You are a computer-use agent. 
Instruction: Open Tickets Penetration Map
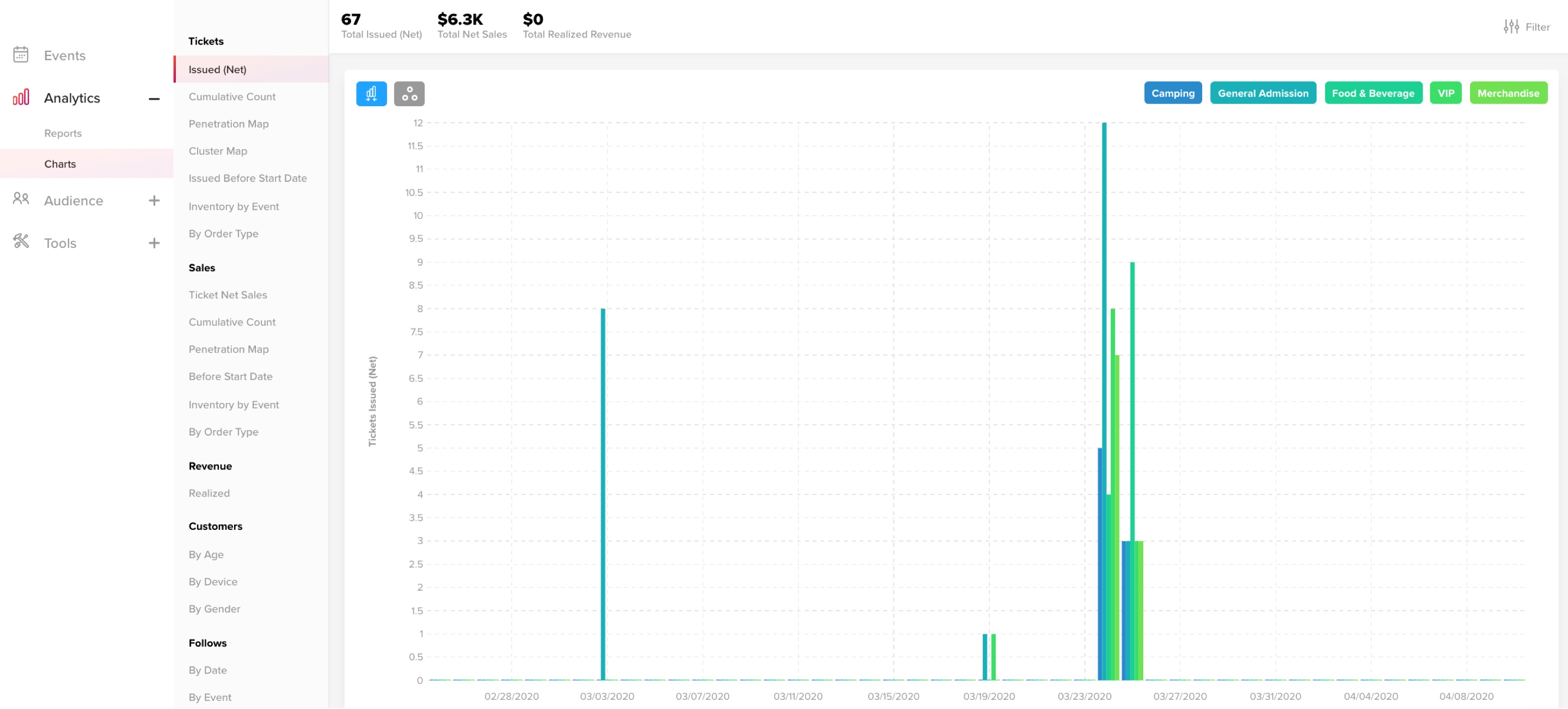click(x=228, y=124)
